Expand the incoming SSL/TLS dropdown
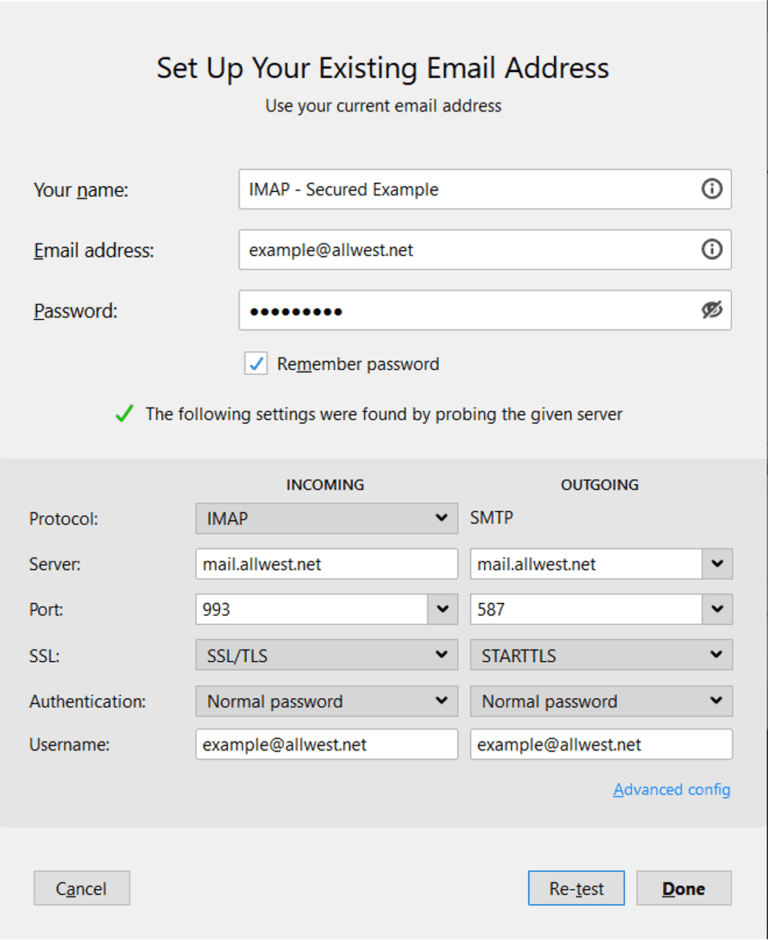 [x=443, y=655]
